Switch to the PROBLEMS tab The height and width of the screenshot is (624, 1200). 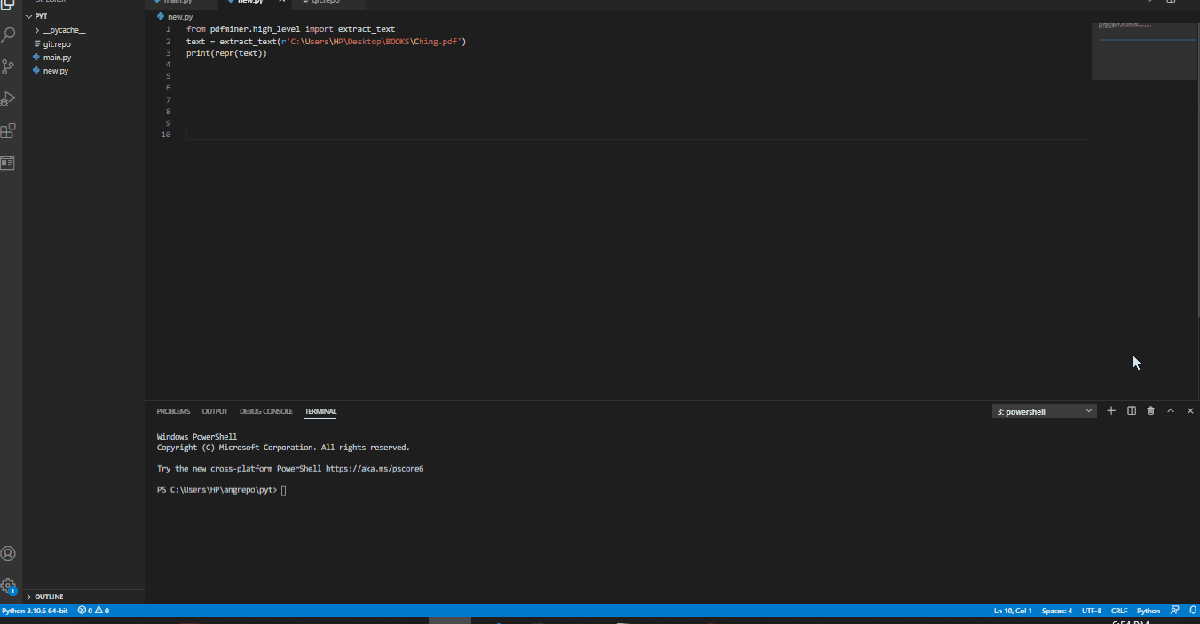pyautogui.click(x=173, y=411)
